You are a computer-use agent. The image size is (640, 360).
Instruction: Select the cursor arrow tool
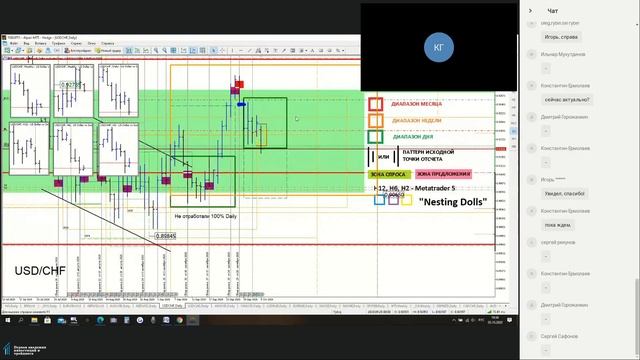point(214,51)
